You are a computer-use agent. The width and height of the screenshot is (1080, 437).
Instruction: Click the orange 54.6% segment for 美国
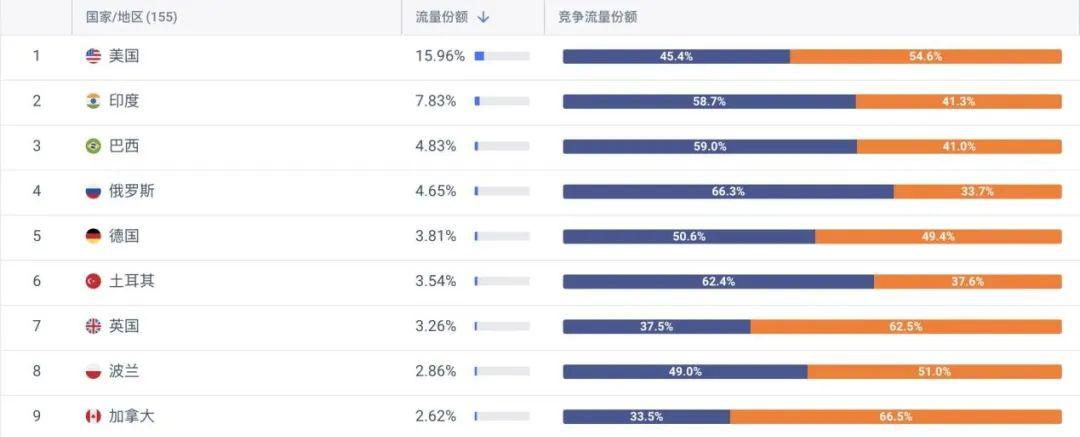[926, 57]
